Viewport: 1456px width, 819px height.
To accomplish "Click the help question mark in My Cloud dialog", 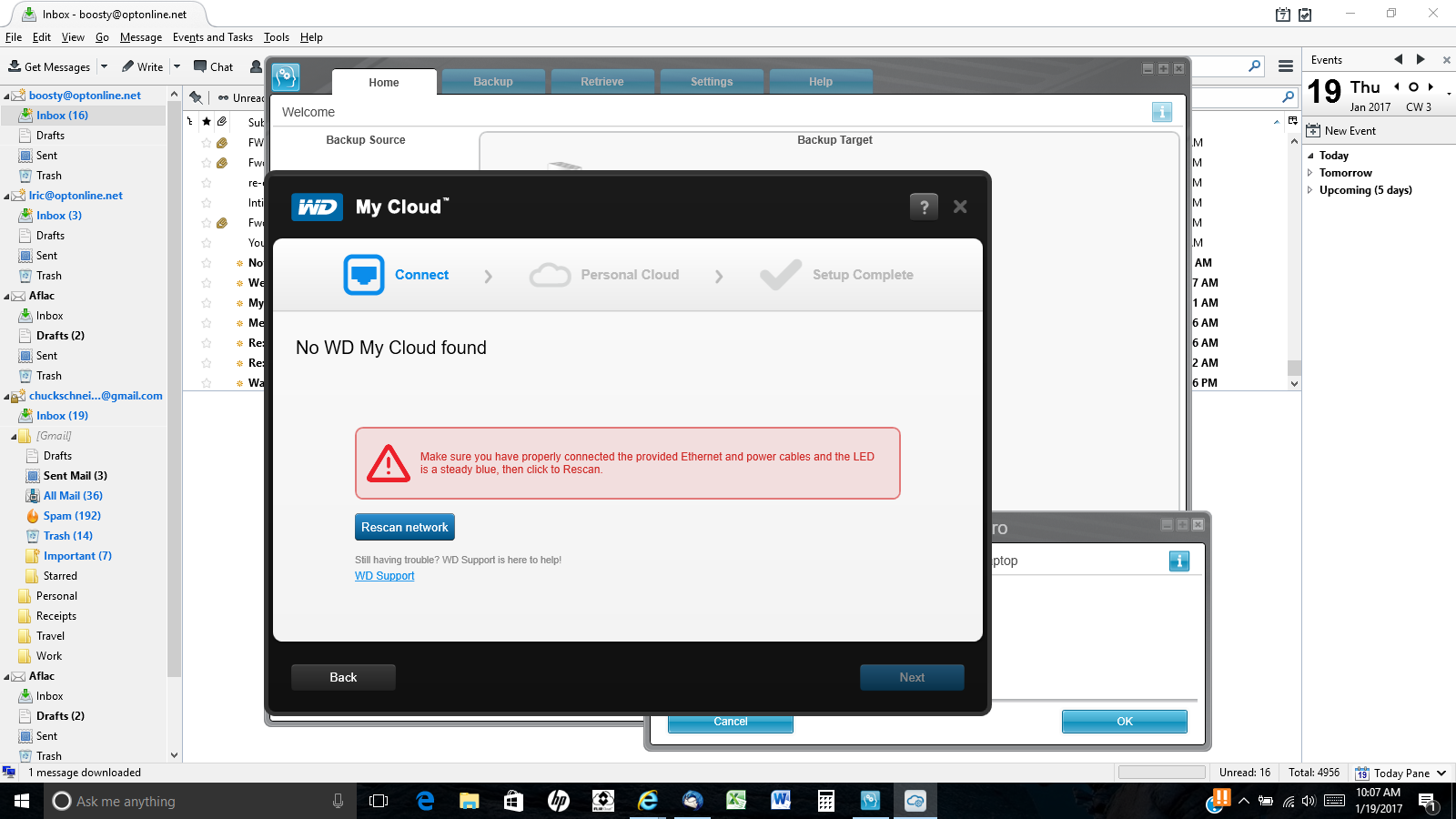I will click(x=924, y=207).
